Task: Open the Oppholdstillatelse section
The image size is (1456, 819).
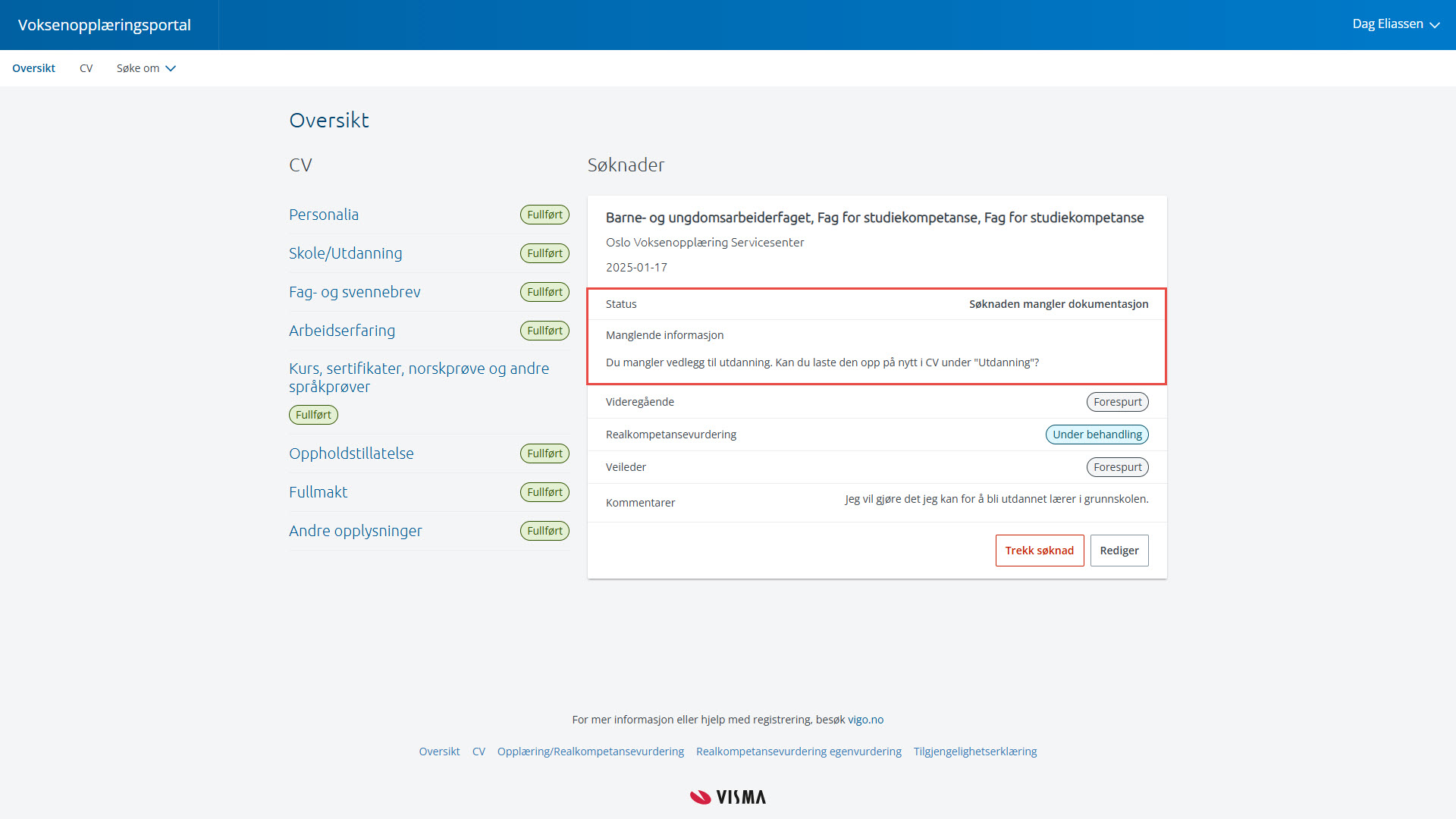Action: click(351, 453)
